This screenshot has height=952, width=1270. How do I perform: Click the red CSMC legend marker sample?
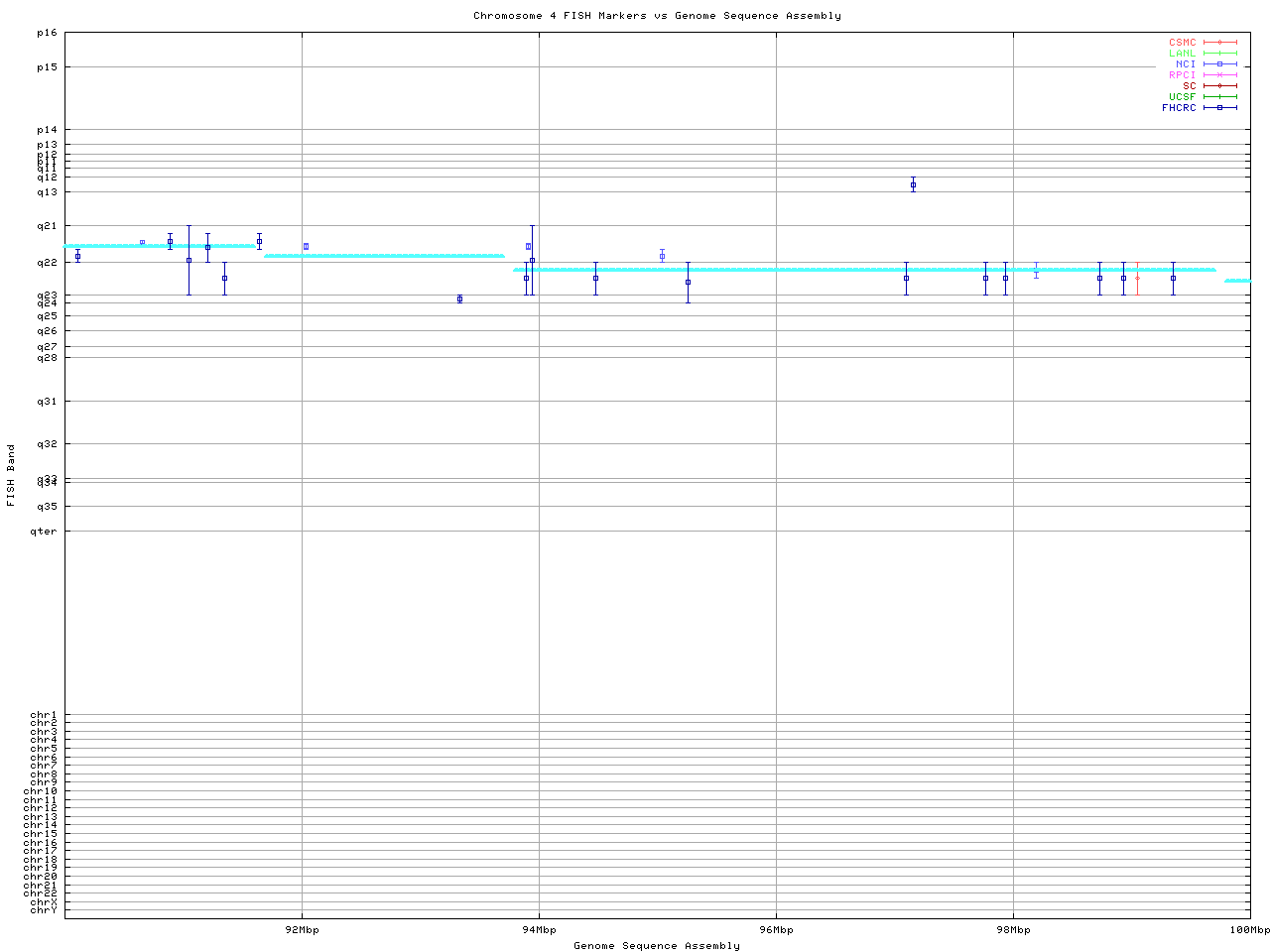pos(1219,43)
